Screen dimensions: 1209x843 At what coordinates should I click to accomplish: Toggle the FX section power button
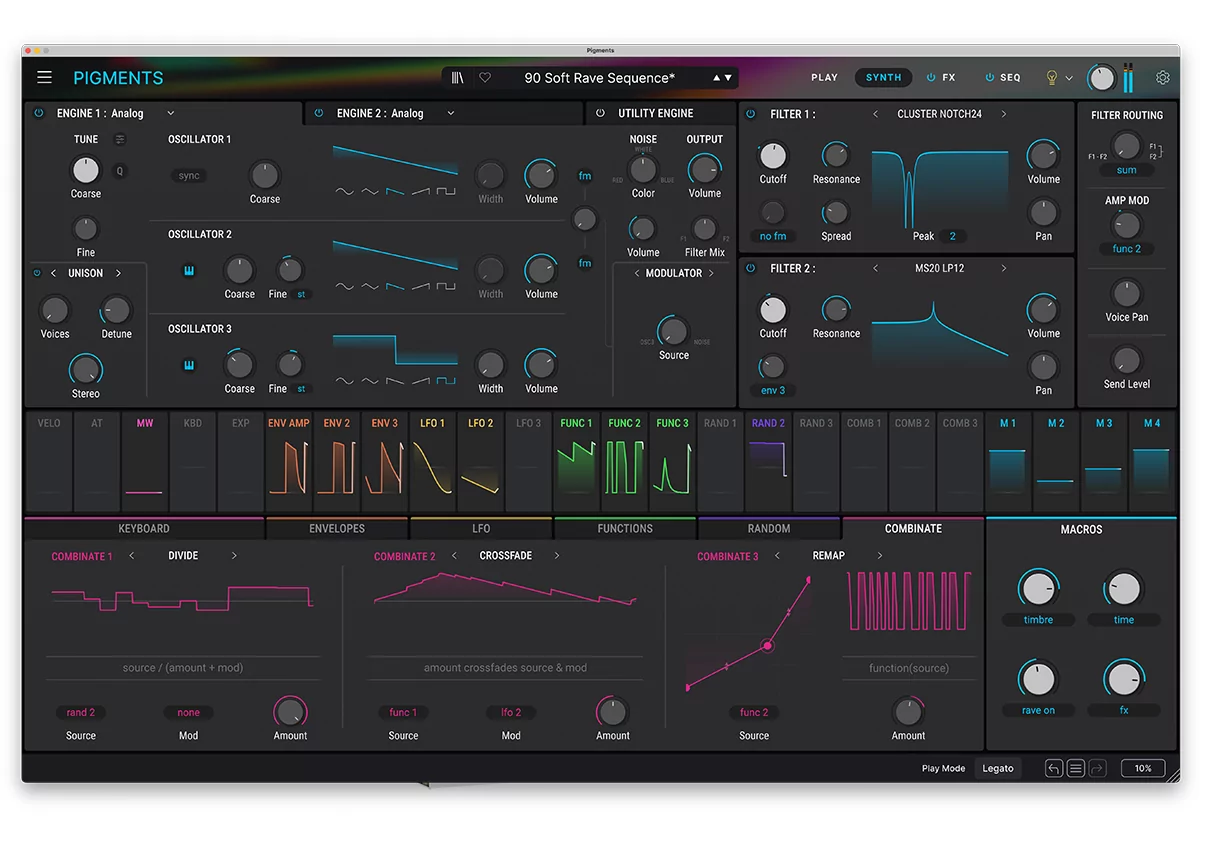[929, 77]
